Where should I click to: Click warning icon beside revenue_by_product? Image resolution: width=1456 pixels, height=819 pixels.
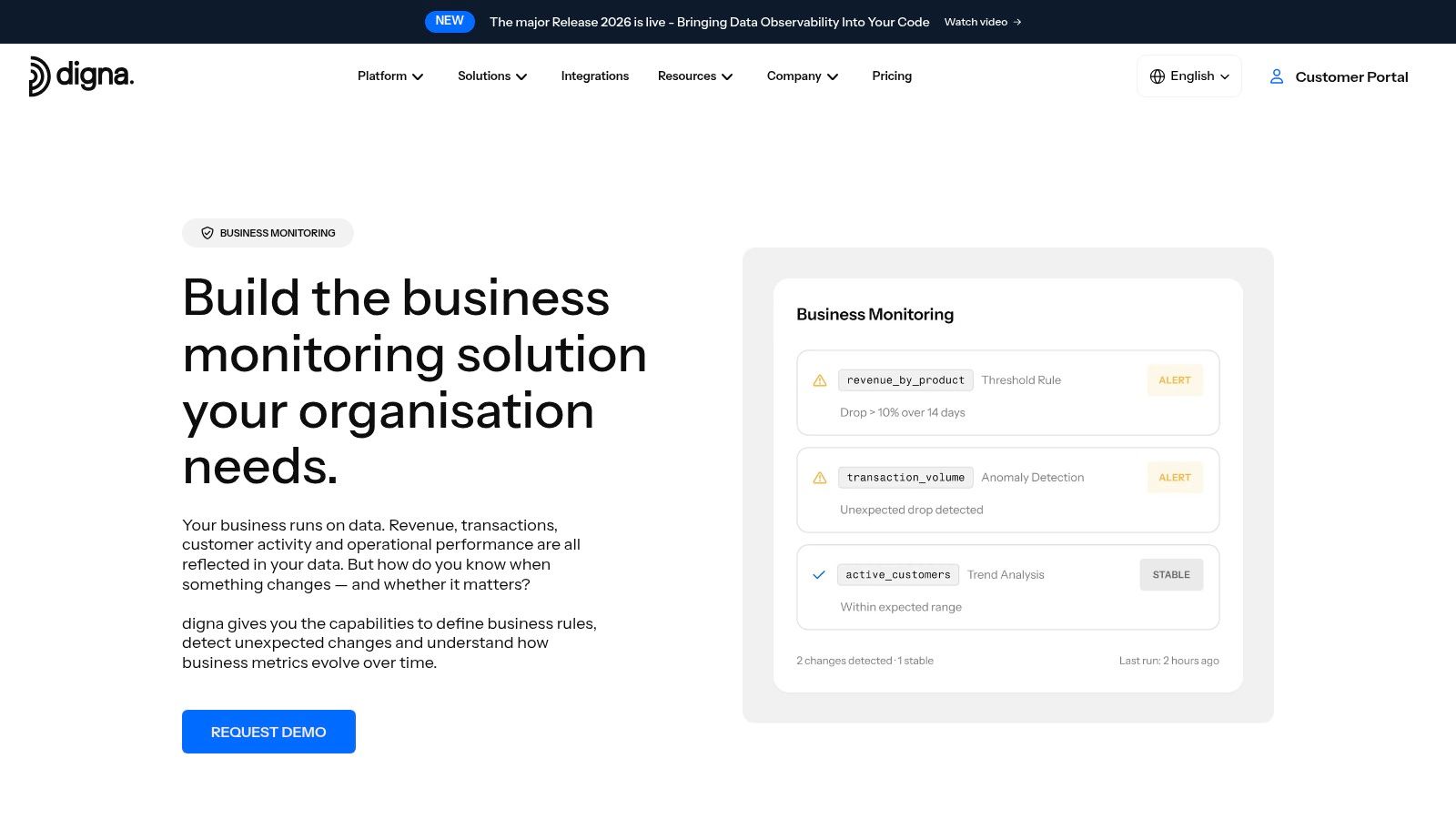(x=820, y=380)
